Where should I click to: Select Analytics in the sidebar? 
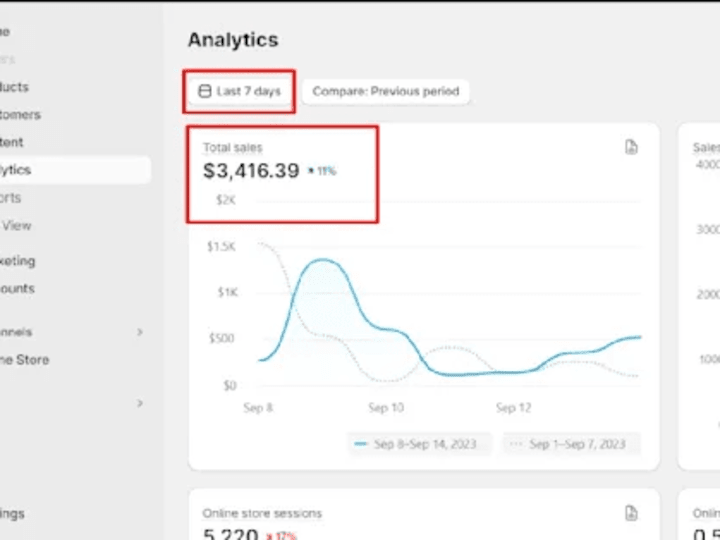(71, 170)
